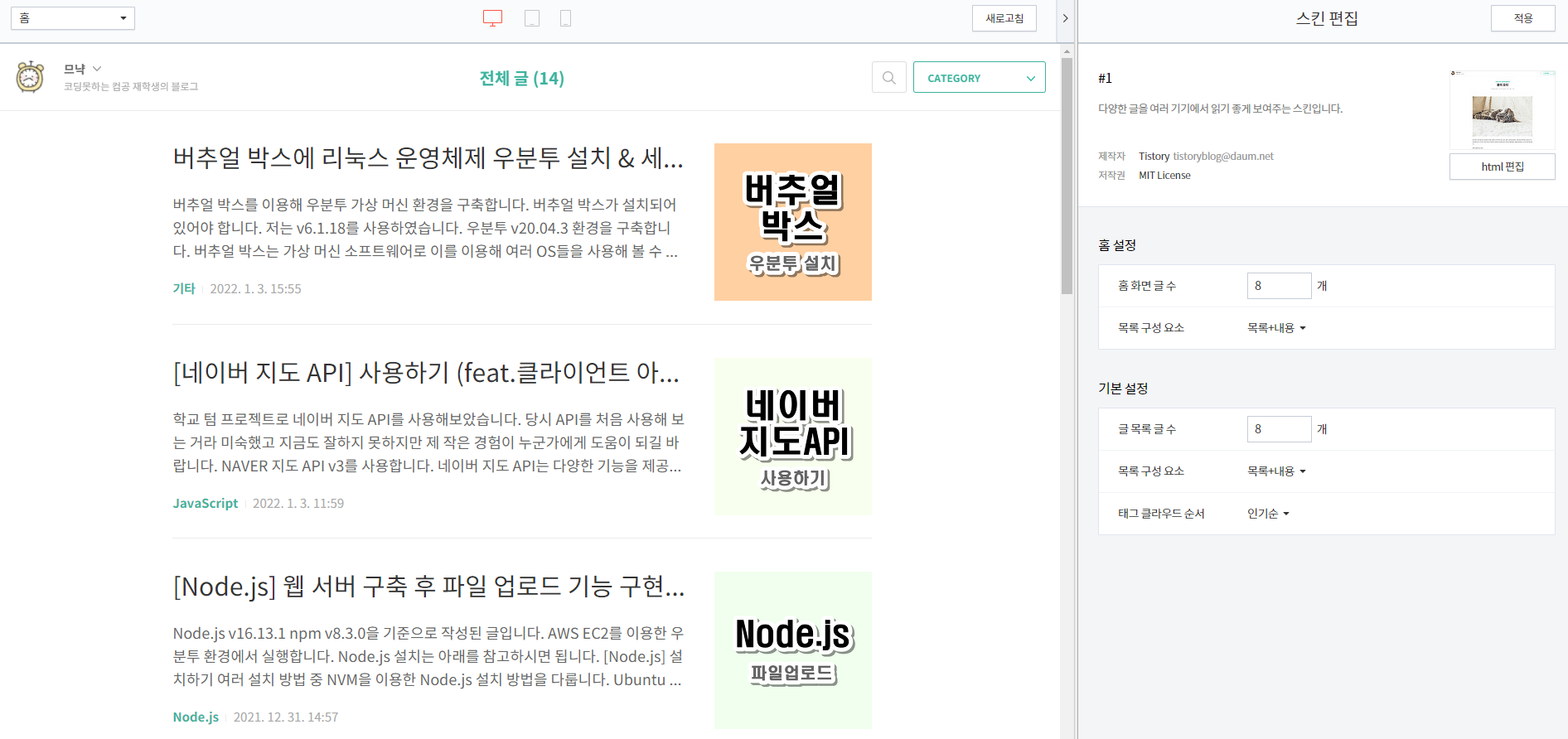The width and height of the screenshot is (1568, 739).
Task: Open the 홈 page selector dropdown
Action: point(73,18)
